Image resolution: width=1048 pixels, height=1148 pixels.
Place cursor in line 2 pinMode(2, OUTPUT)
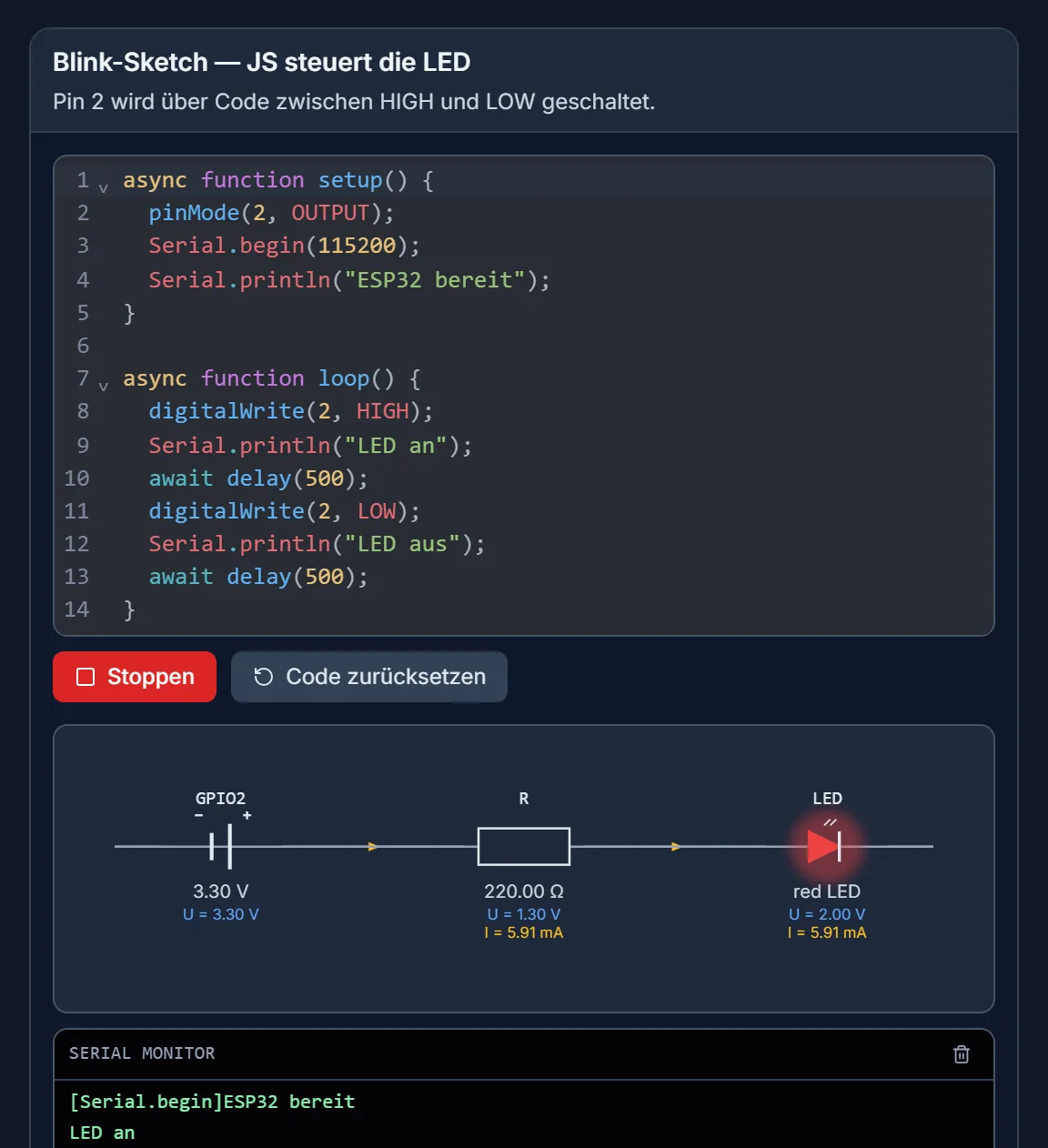pos(271,213)
